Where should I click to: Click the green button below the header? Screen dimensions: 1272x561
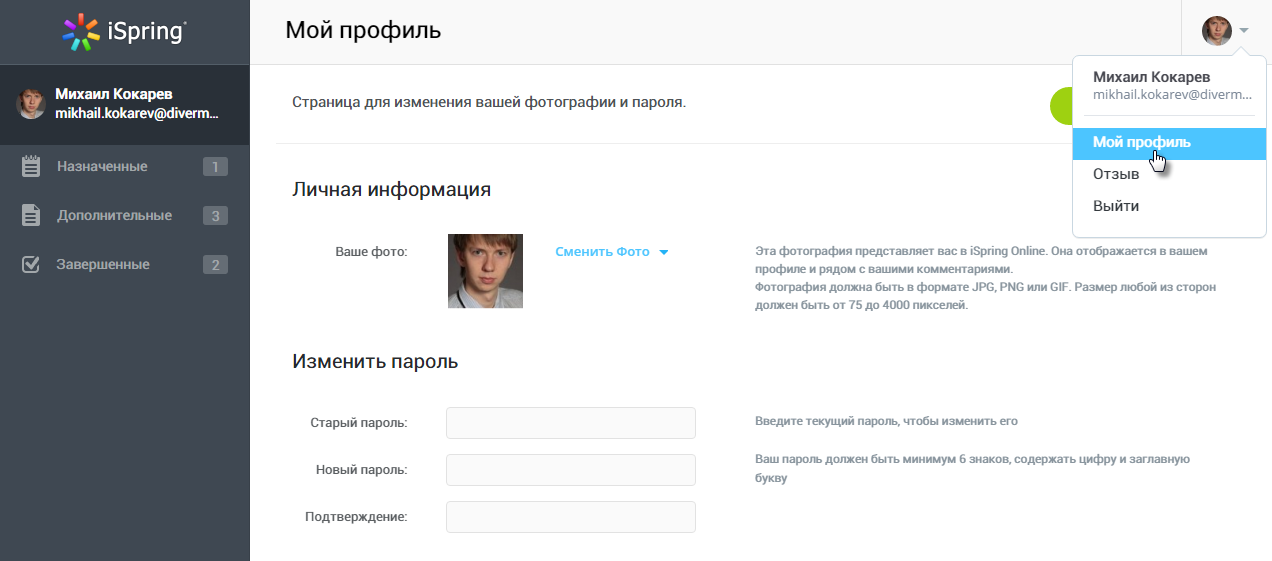pyautogui.click(x=1061, y=106)
